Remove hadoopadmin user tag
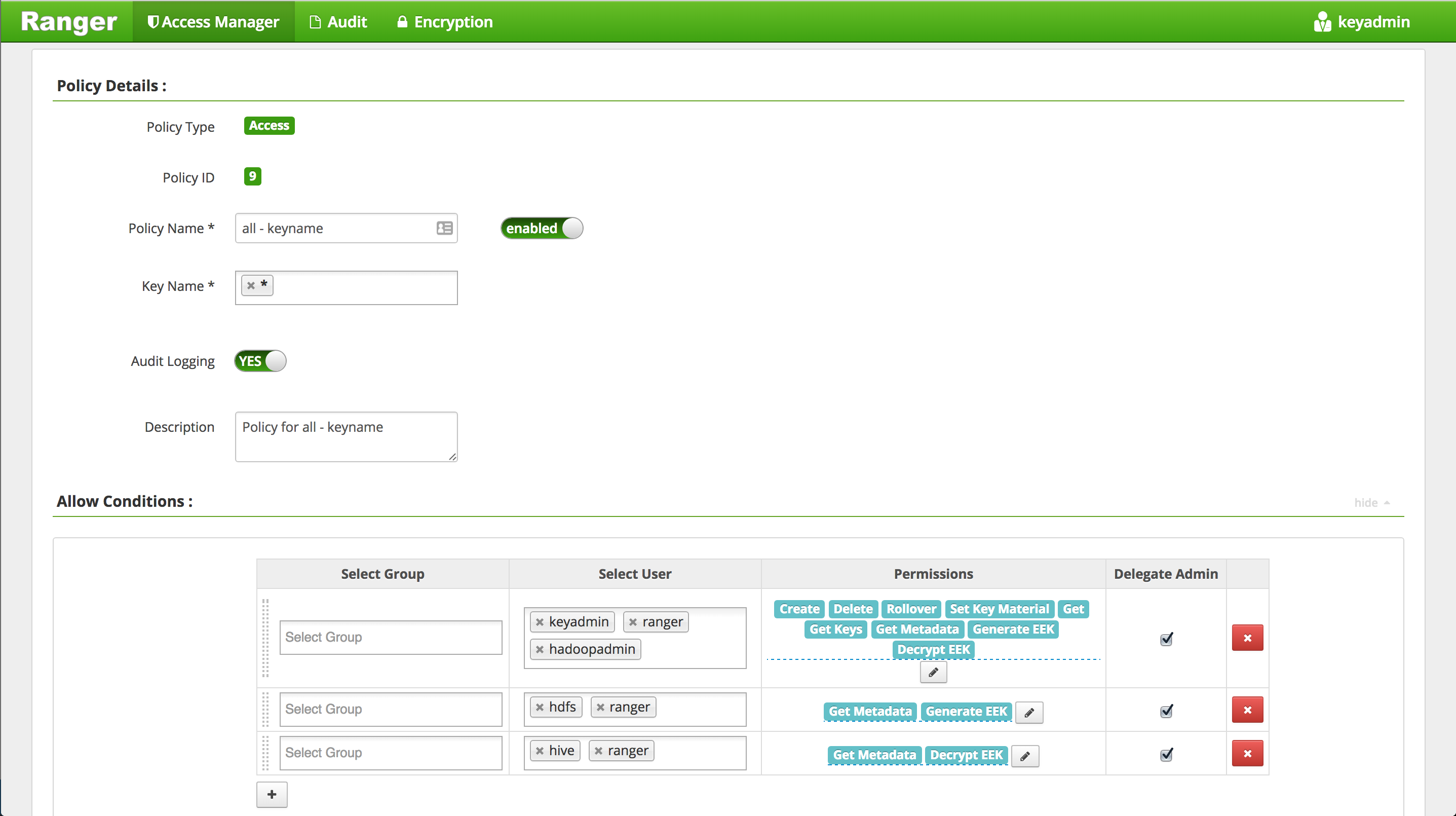 point(540,649)
